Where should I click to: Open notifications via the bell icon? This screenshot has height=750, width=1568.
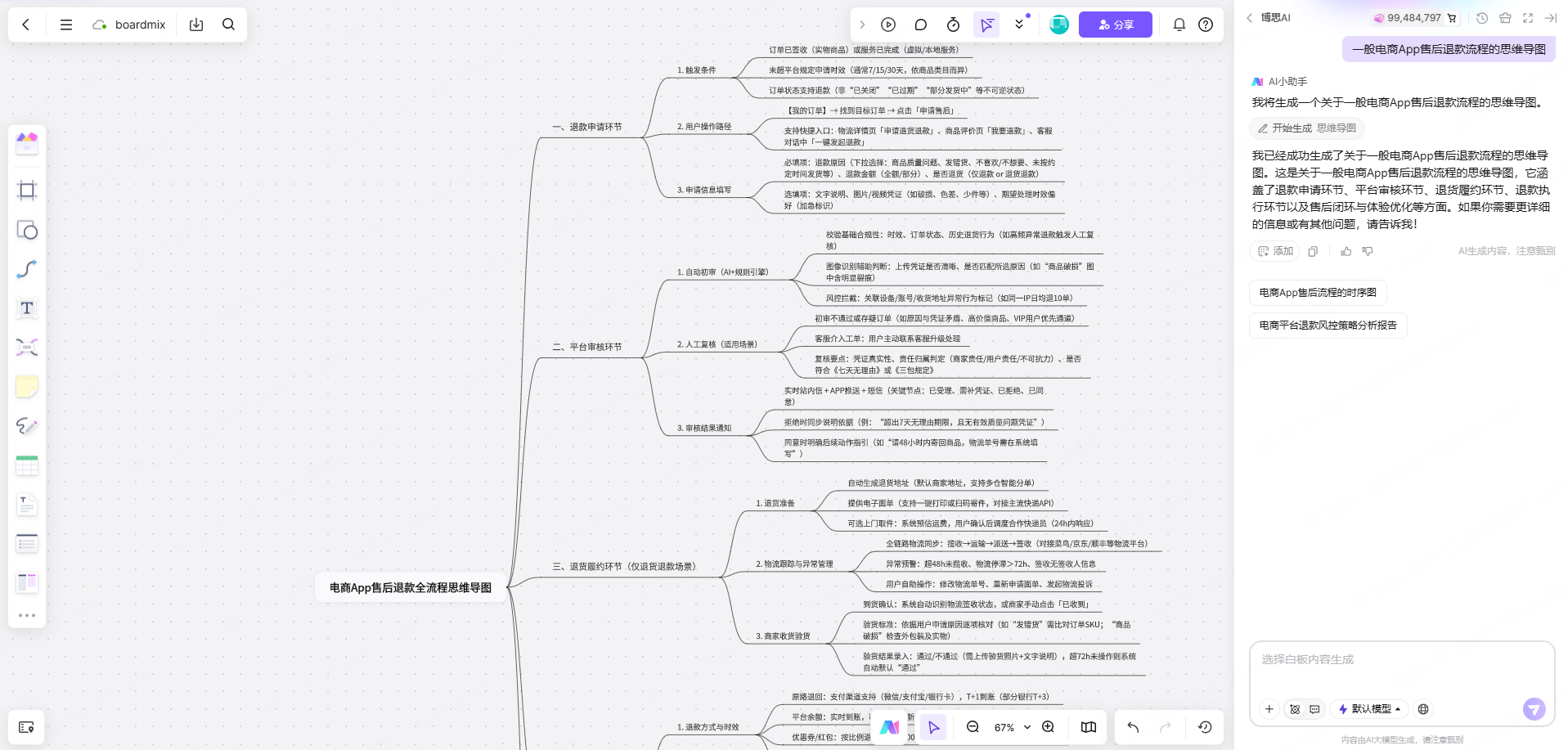pos(1179,25)
